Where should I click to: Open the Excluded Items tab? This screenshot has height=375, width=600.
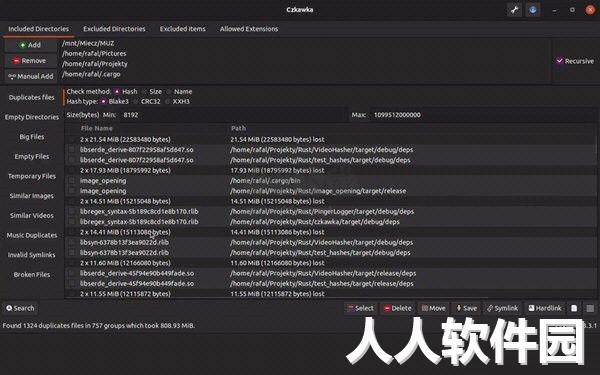(183, 29)
